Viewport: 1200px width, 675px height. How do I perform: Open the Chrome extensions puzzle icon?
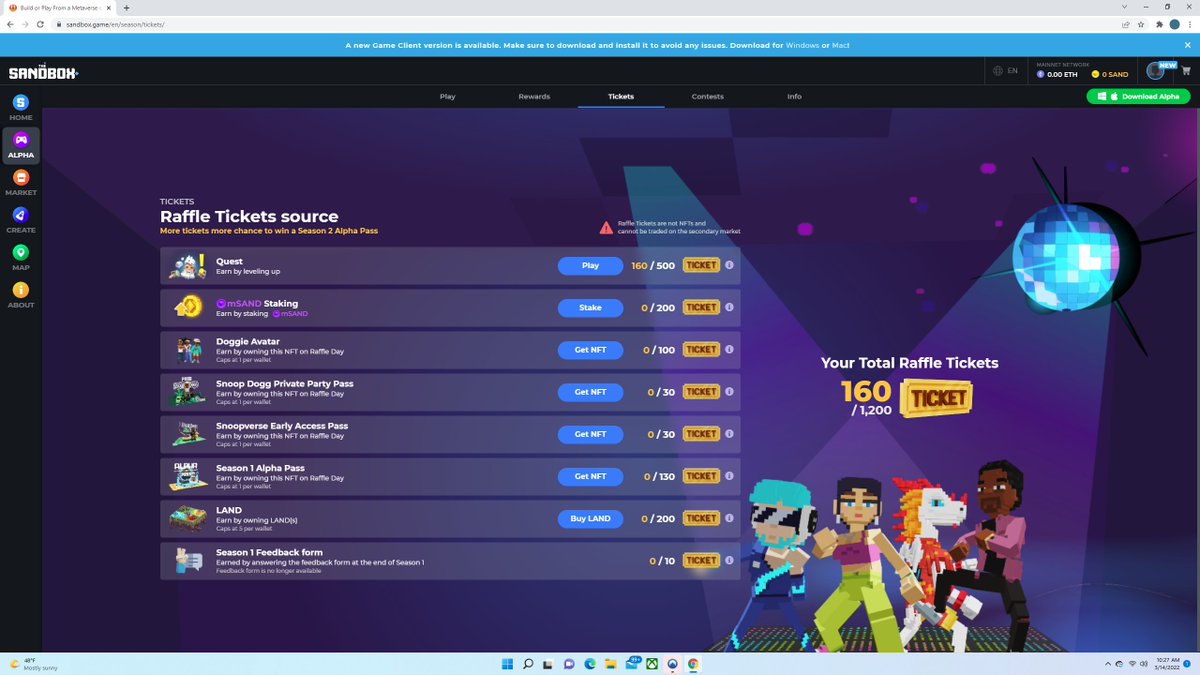point(1158,24)
